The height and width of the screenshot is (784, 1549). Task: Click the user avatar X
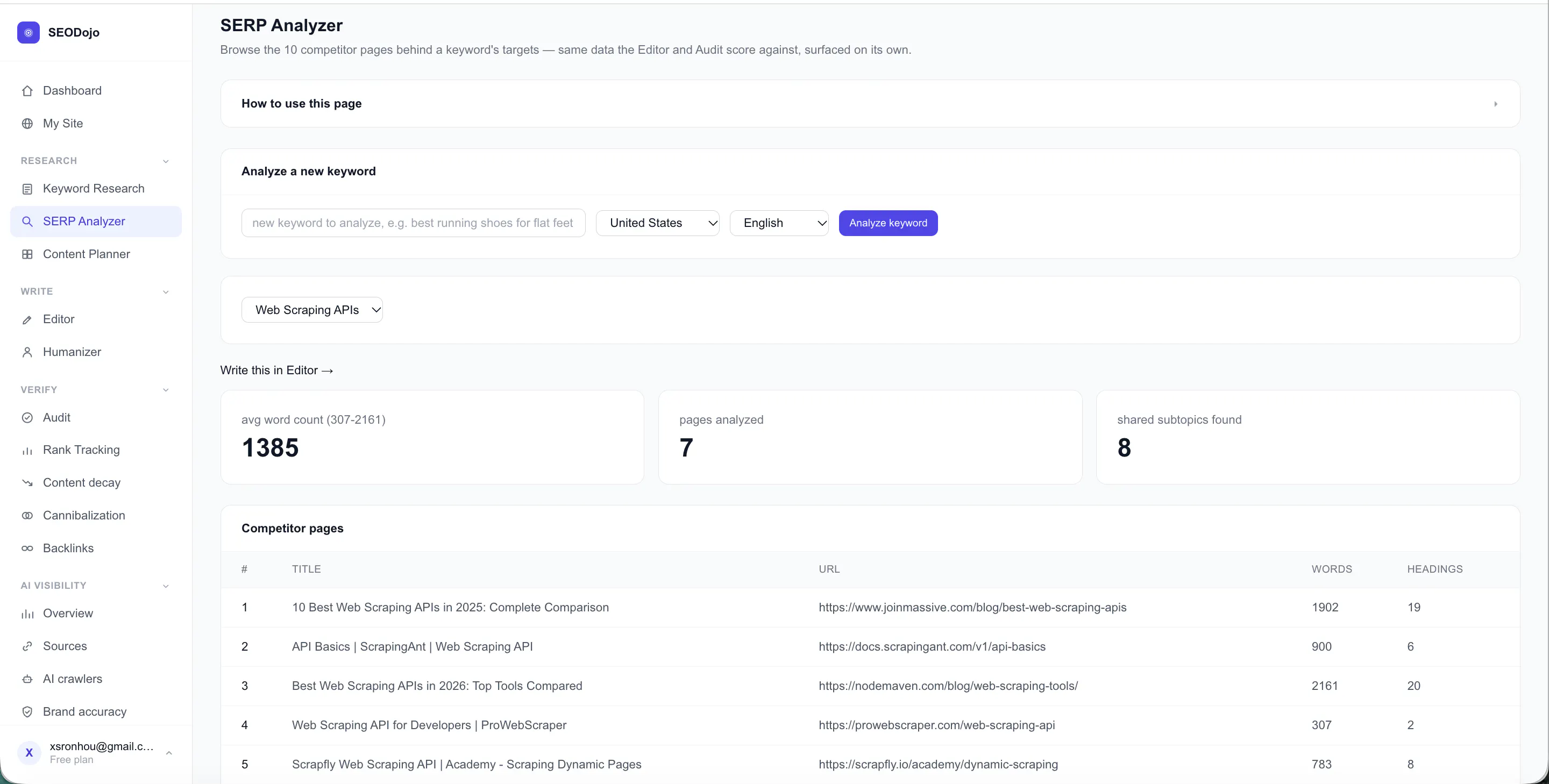[x=29, y=753]
